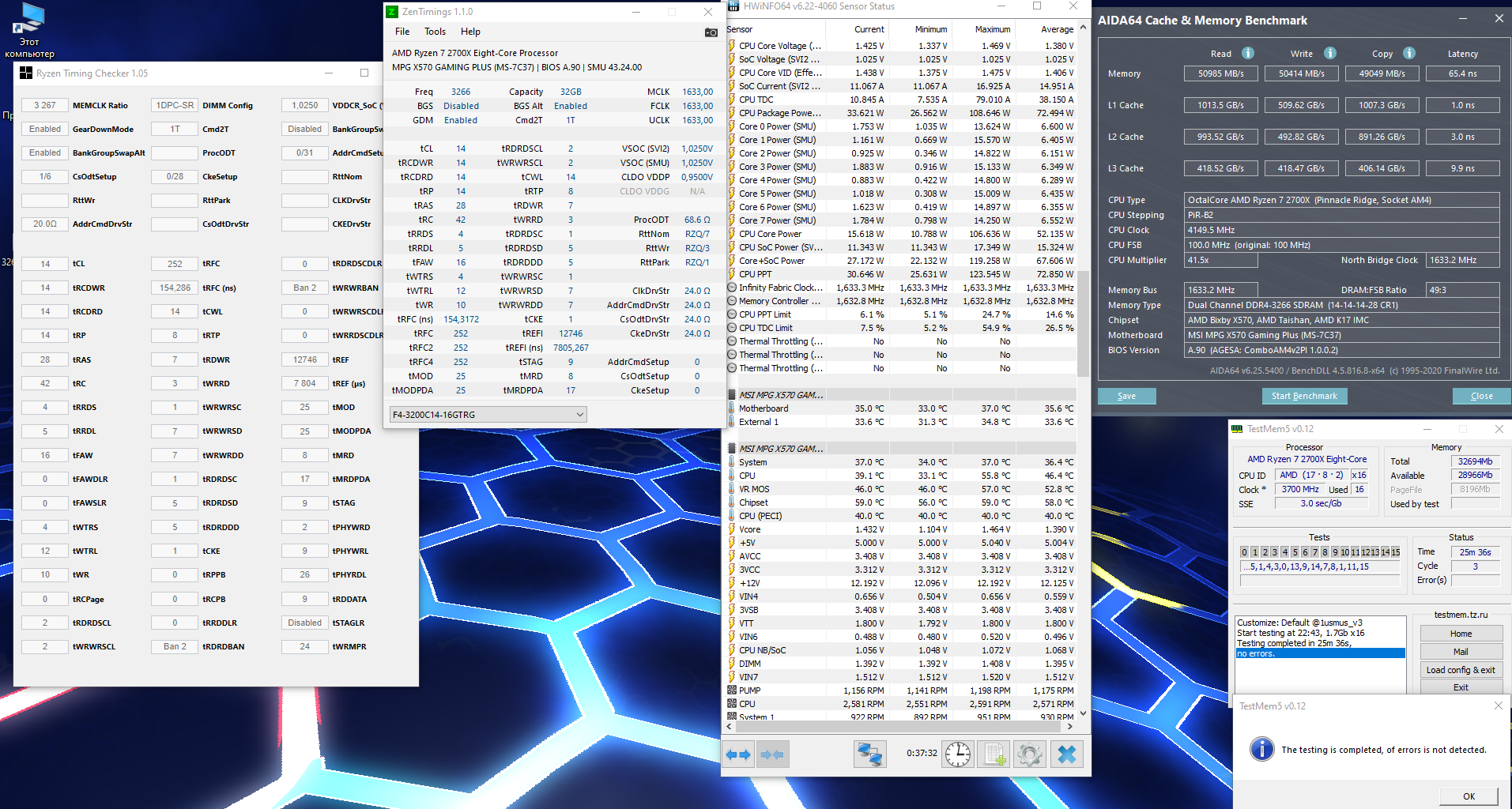Open the F4-3200C14-16GTRG module dropdown
Image resolution: width=1512 pixels, height=809 pixels.
coord(488,414)
